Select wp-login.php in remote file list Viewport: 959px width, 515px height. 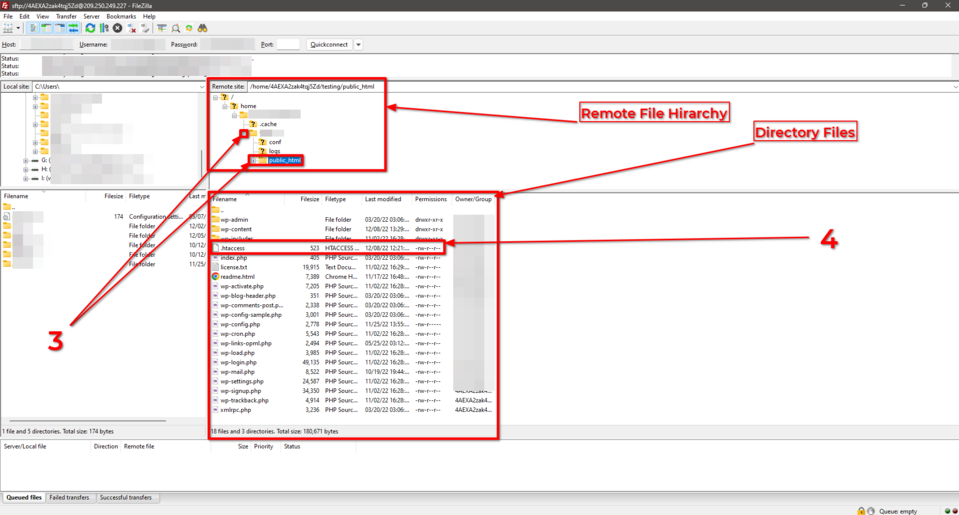239,363
